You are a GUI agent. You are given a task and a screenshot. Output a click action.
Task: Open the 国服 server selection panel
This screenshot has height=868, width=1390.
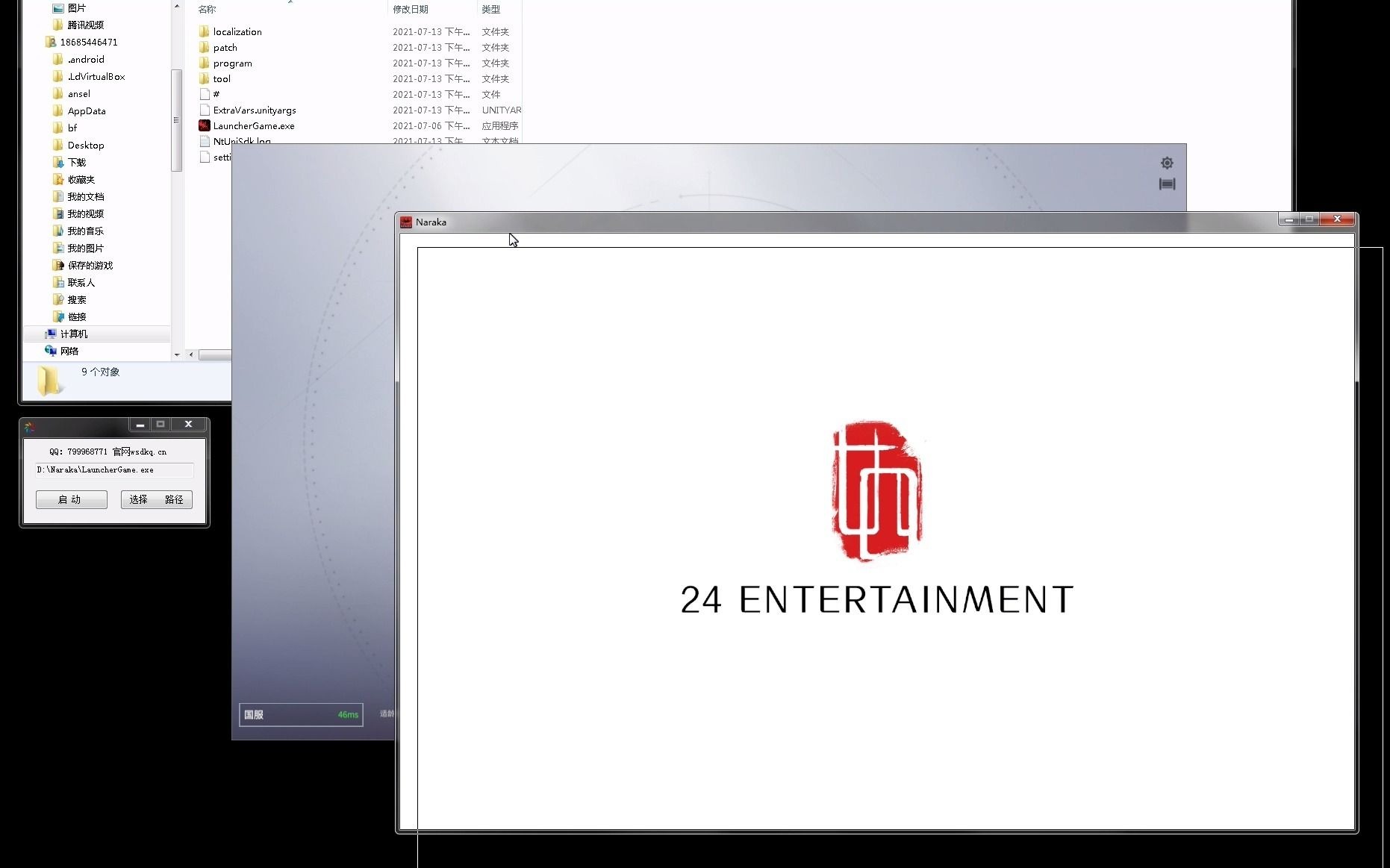[301, 714]
